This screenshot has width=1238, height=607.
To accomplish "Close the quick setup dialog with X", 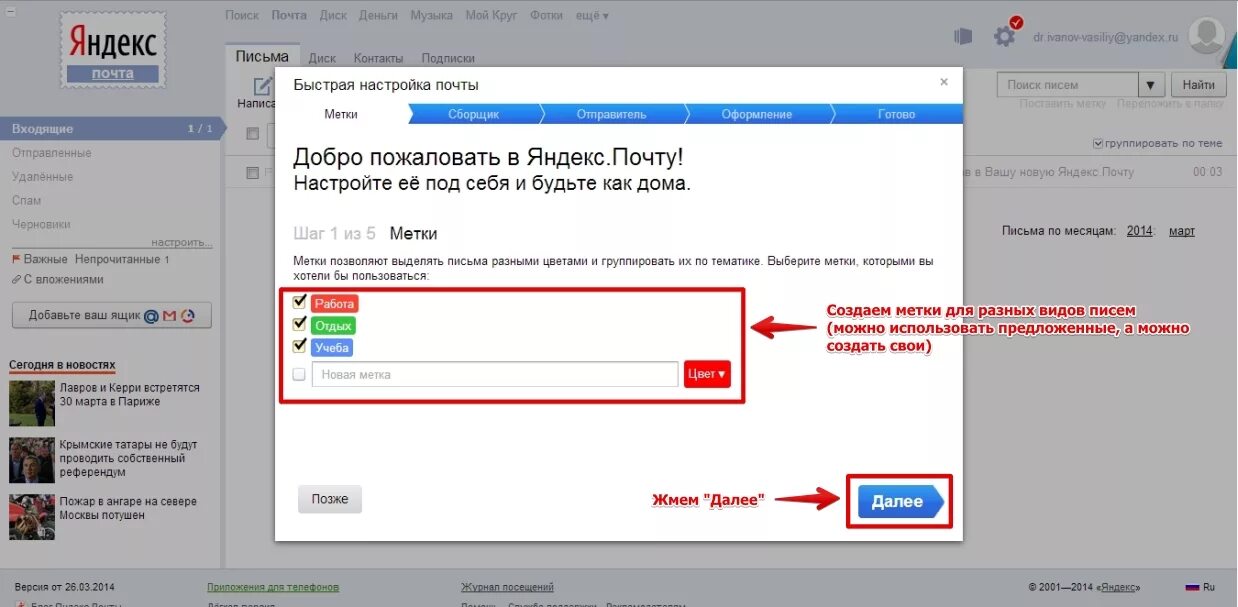I will click(x=944, y=82).
